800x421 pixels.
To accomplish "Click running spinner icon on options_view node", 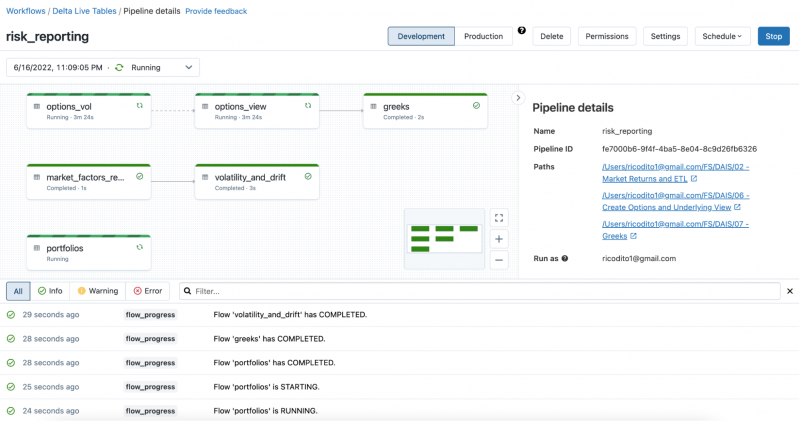I will 308,106.
